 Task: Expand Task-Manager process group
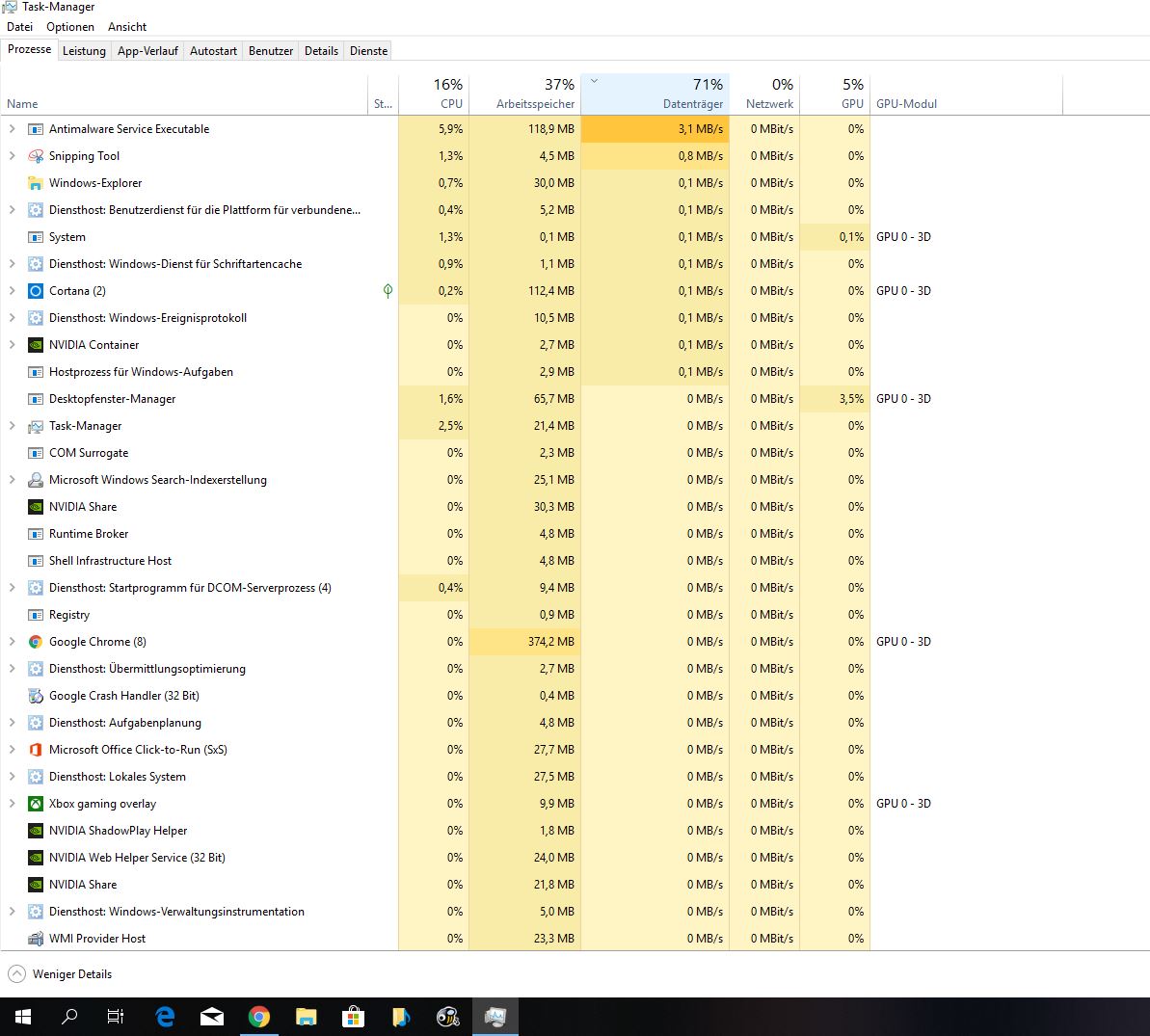point(12,426)
